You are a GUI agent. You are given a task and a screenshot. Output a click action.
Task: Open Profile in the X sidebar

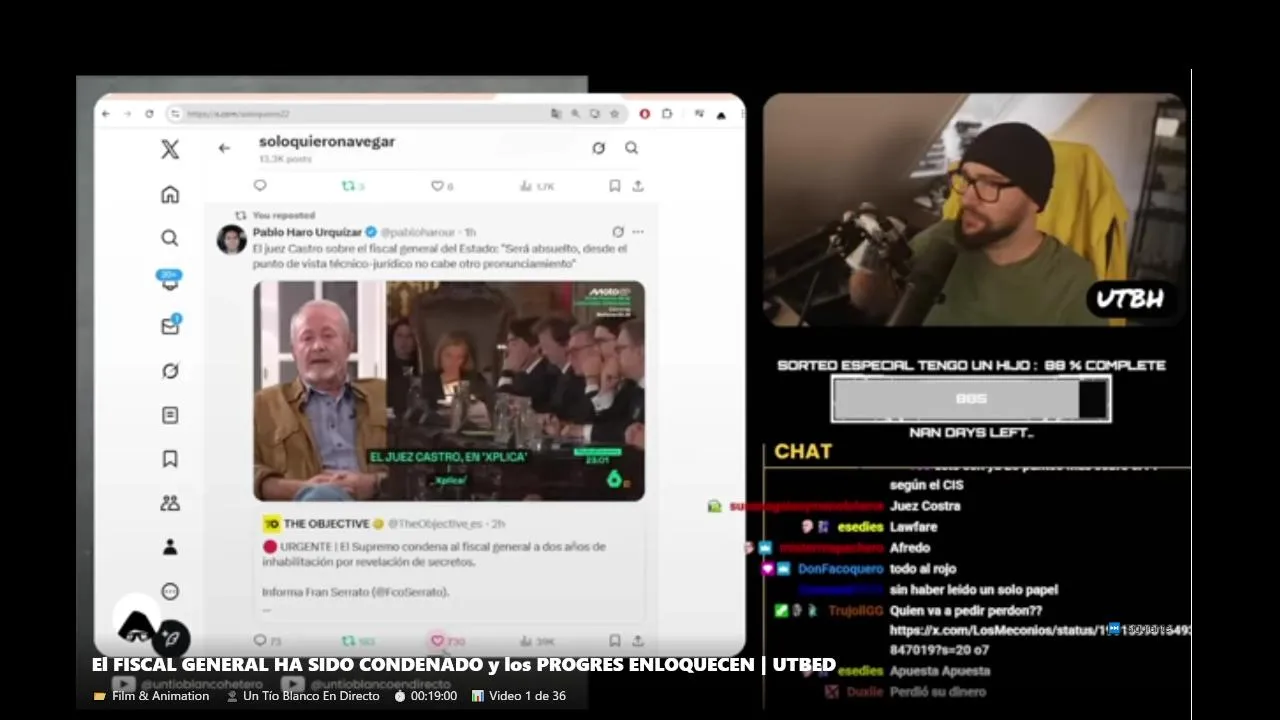tap(170, 547)
